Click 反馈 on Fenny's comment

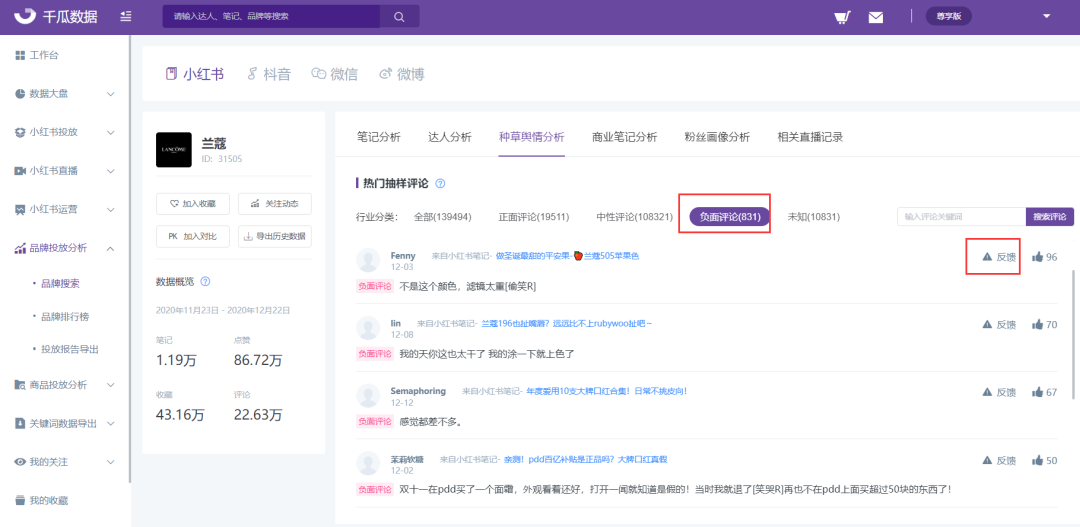[999, 257]
